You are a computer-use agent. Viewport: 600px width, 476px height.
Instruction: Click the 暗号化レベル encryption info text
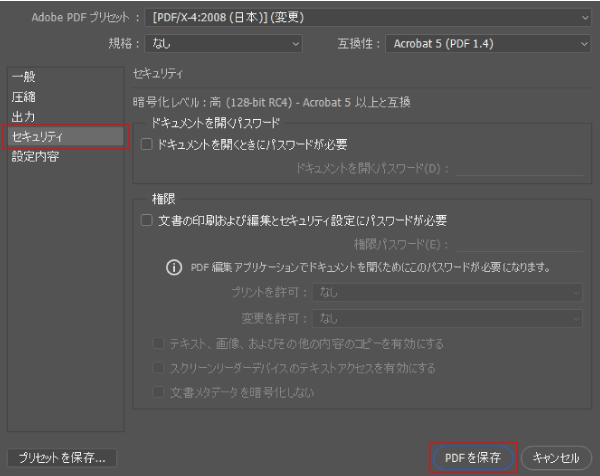[272, 103]
